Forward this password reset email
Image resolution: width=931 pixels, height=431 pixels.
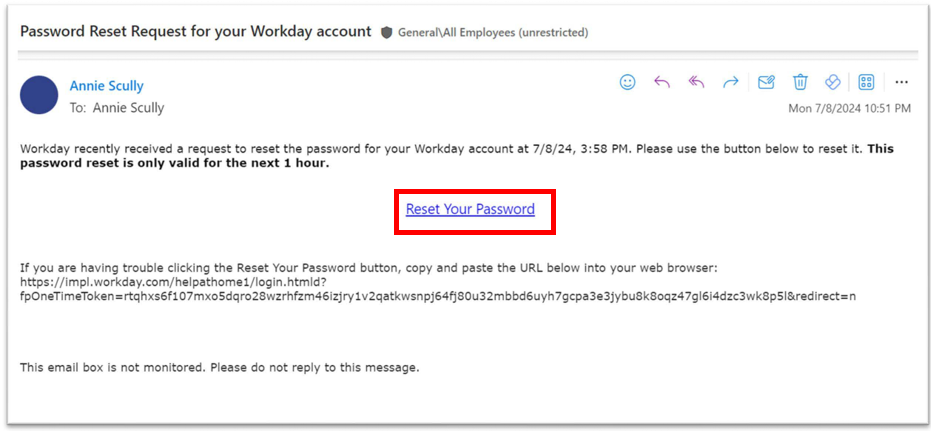(x=731, y=82)
